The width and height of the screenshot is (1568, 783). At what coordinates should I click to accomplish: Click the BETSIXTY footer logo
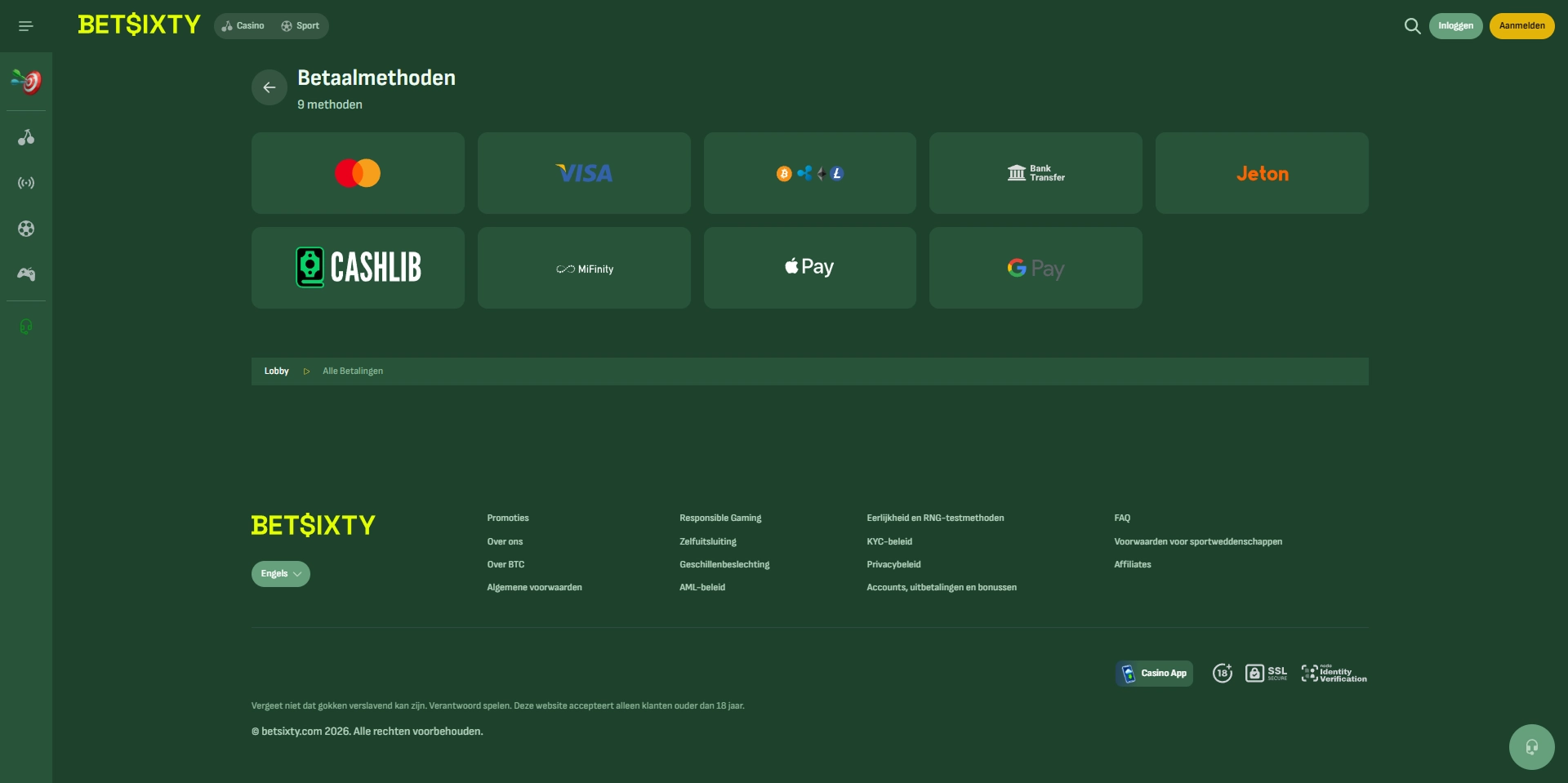[x=313, y=525]
